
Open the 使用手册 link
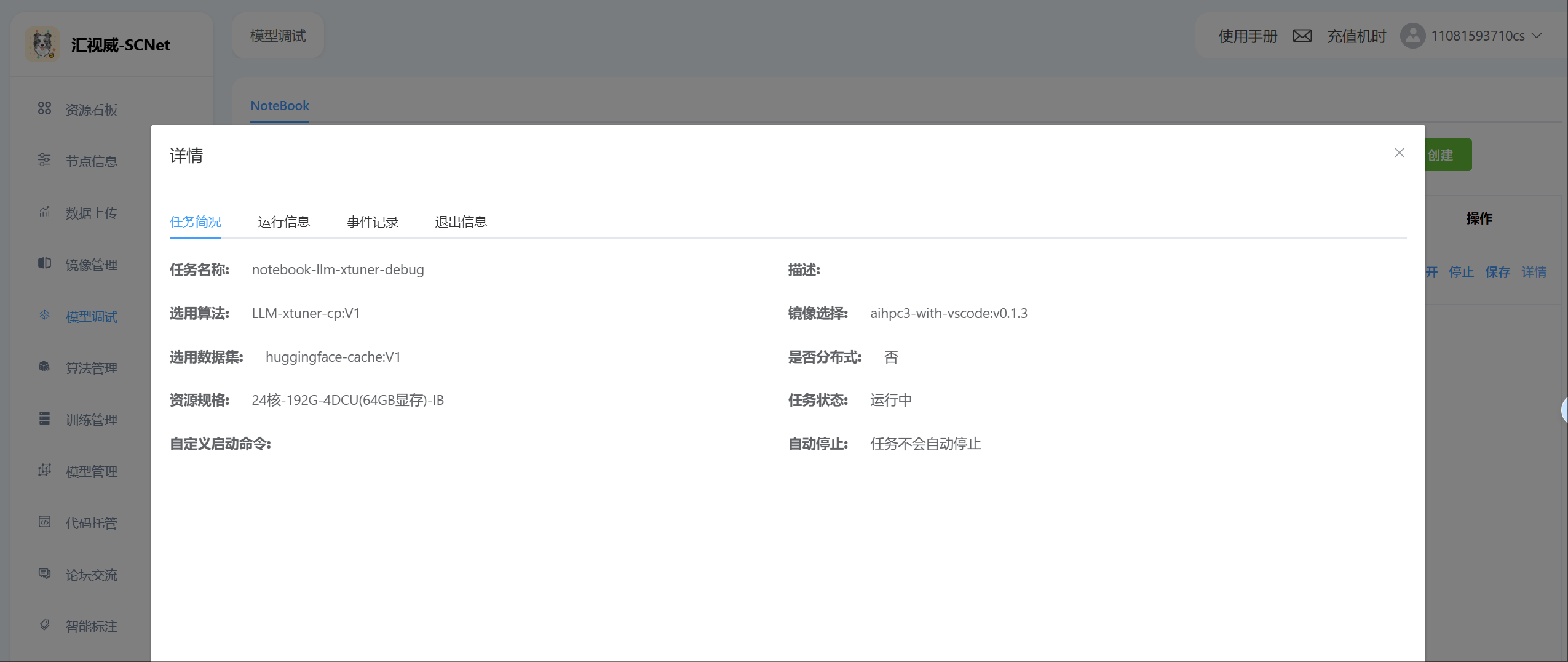(1248, 36)
